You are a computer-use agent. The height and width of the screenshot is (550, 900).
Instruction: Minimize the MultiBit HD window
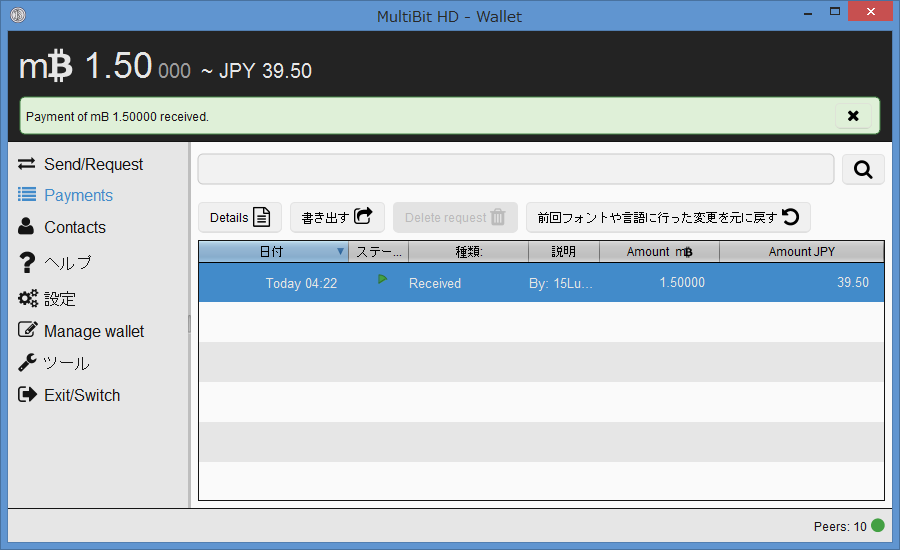808,12
